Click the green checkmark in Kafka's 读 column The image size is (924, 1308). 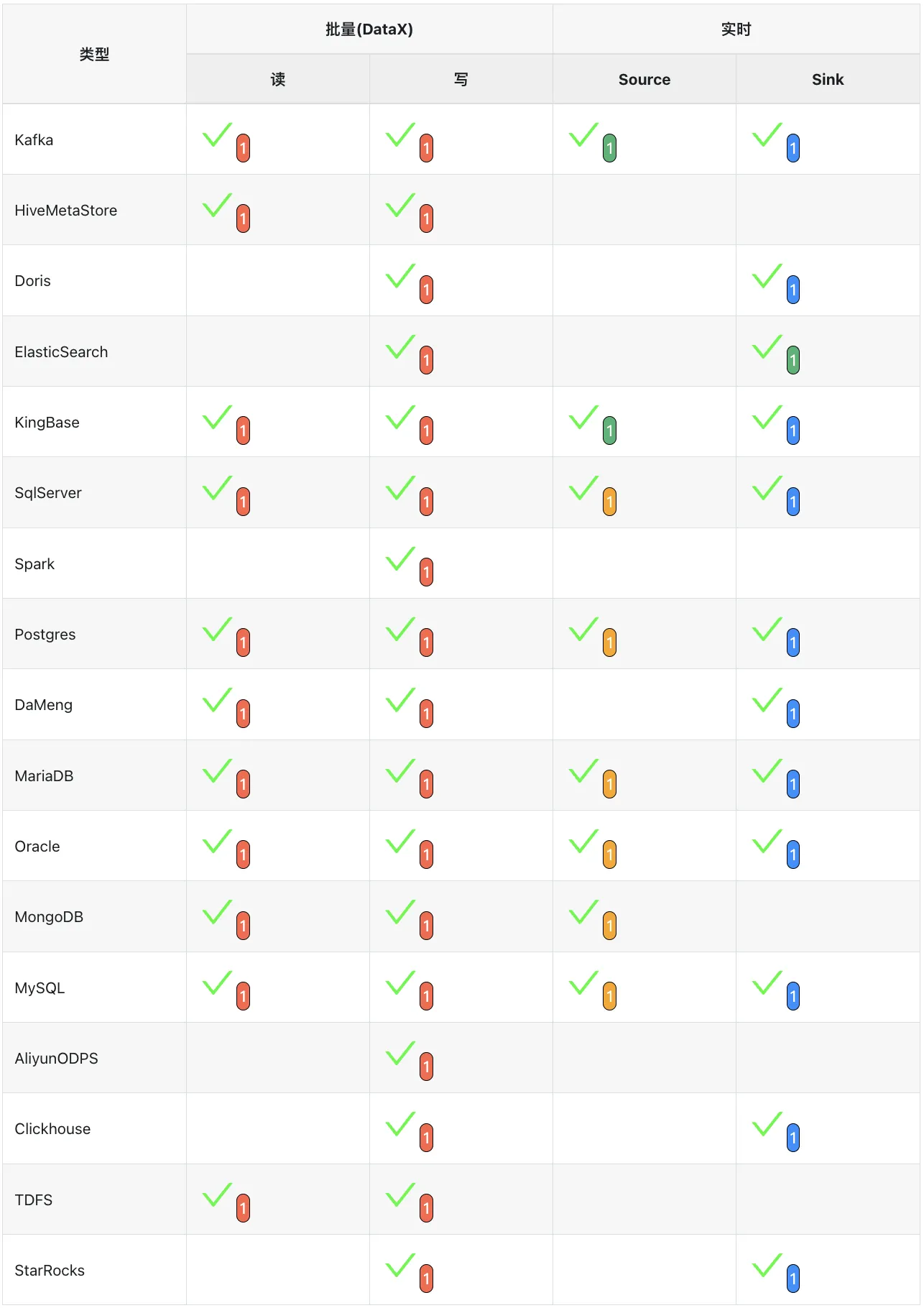click(217, 134)
